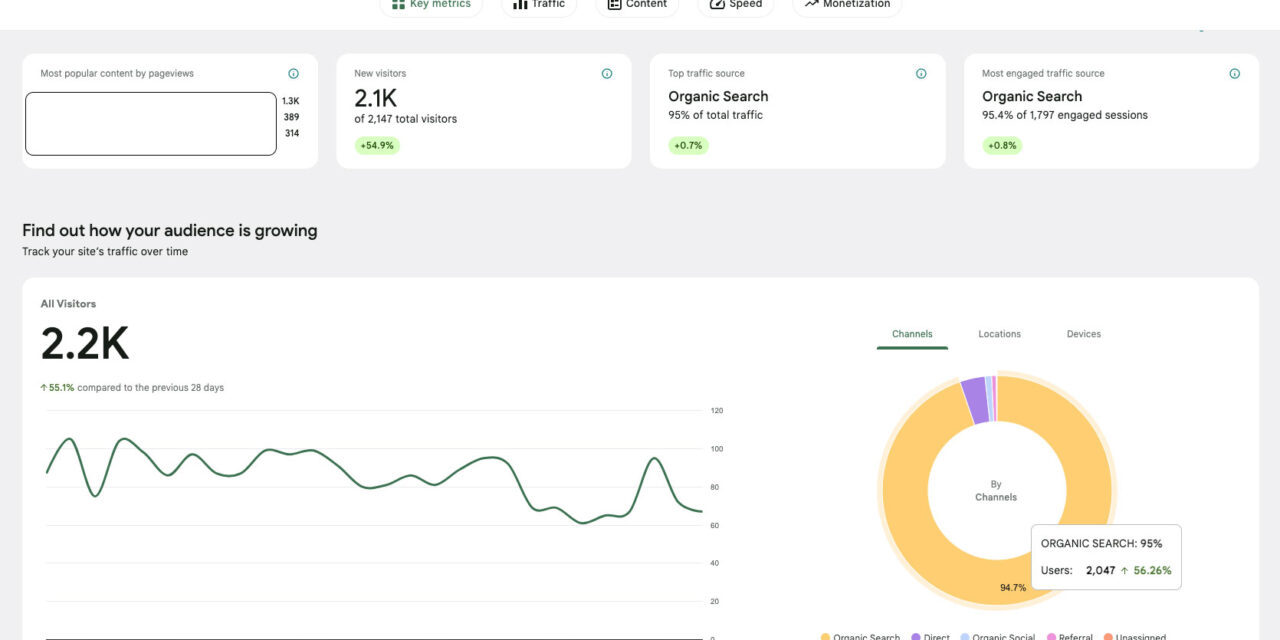This screenshot has height=640, width=1280.
Task: Click the +0.8% badge on Most engaged source
Action: (1002, 145)
